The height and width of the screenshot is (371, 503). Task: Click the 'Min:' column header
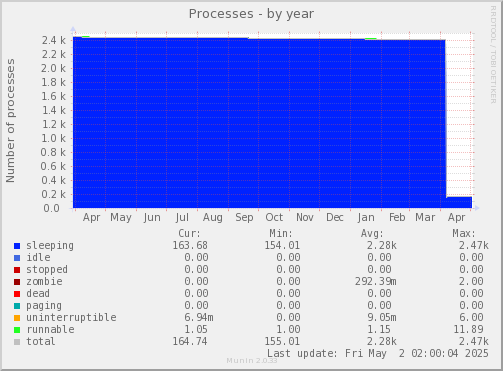[281, 233]
